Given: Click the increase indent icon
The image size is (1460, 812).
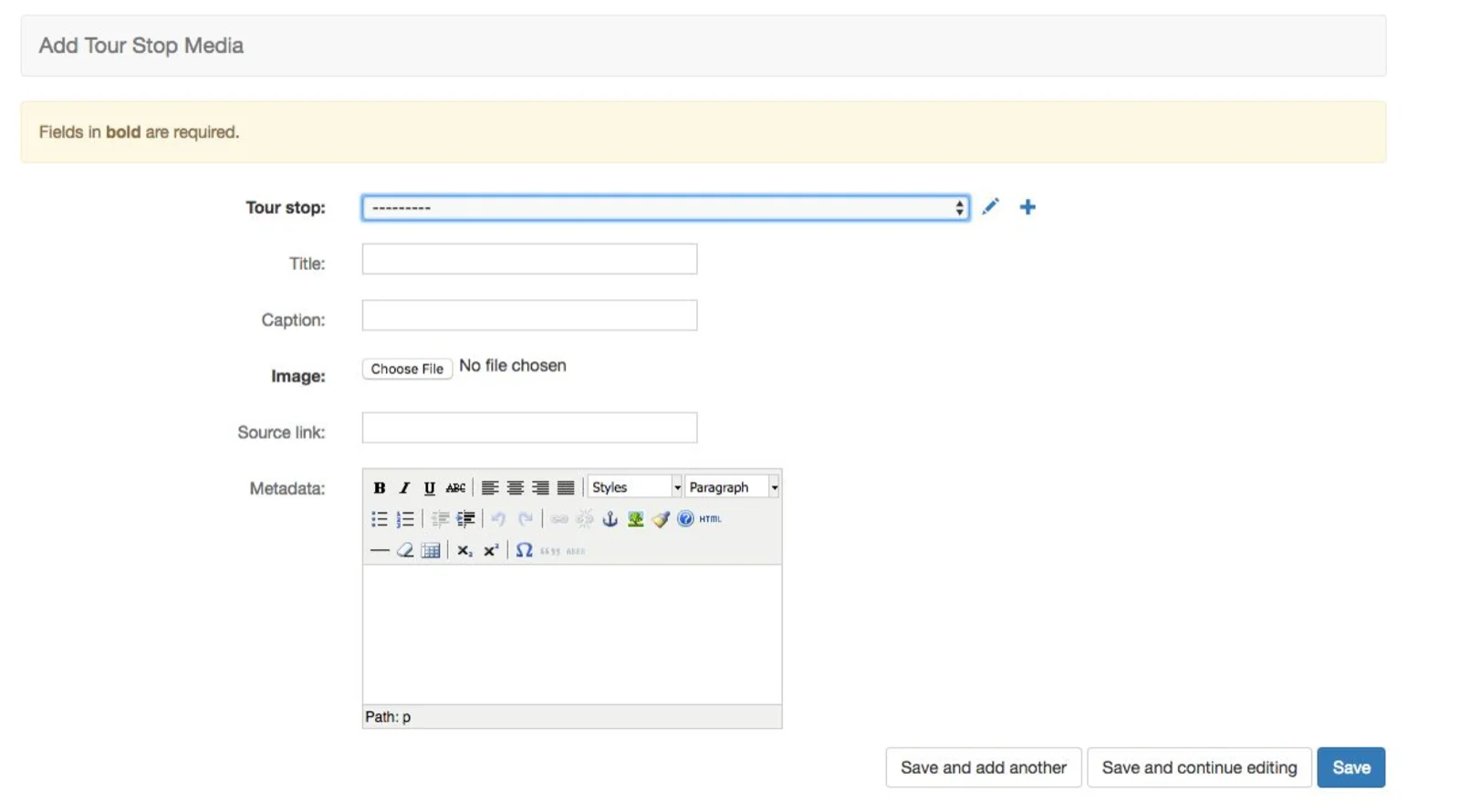Looking at the screenshot, I should (465, 519).
